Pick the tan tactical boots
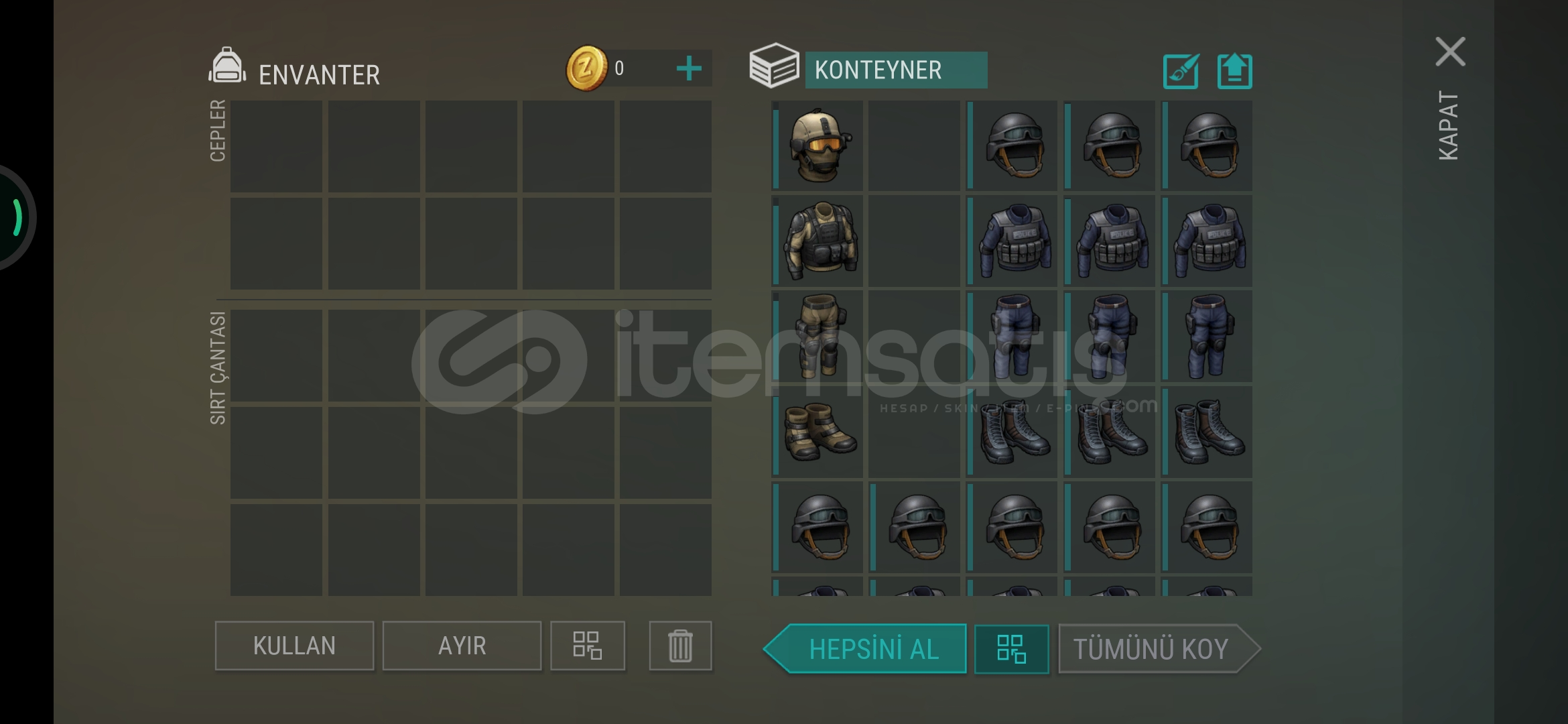This screenshot has height=724, width=1568. (818, 432)
